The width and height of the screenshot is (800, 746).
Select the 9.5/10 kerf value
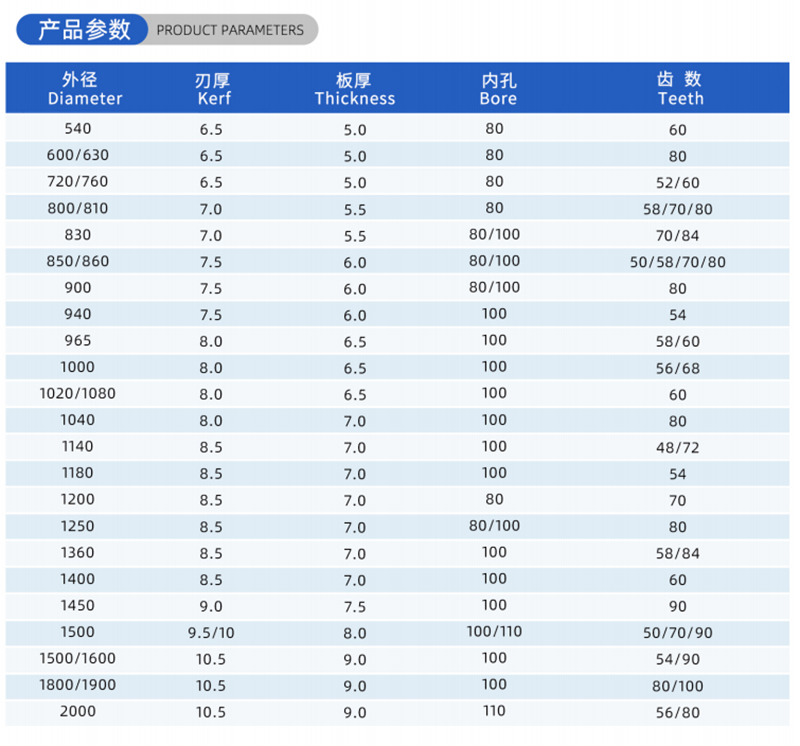click(x=210, y=633)
